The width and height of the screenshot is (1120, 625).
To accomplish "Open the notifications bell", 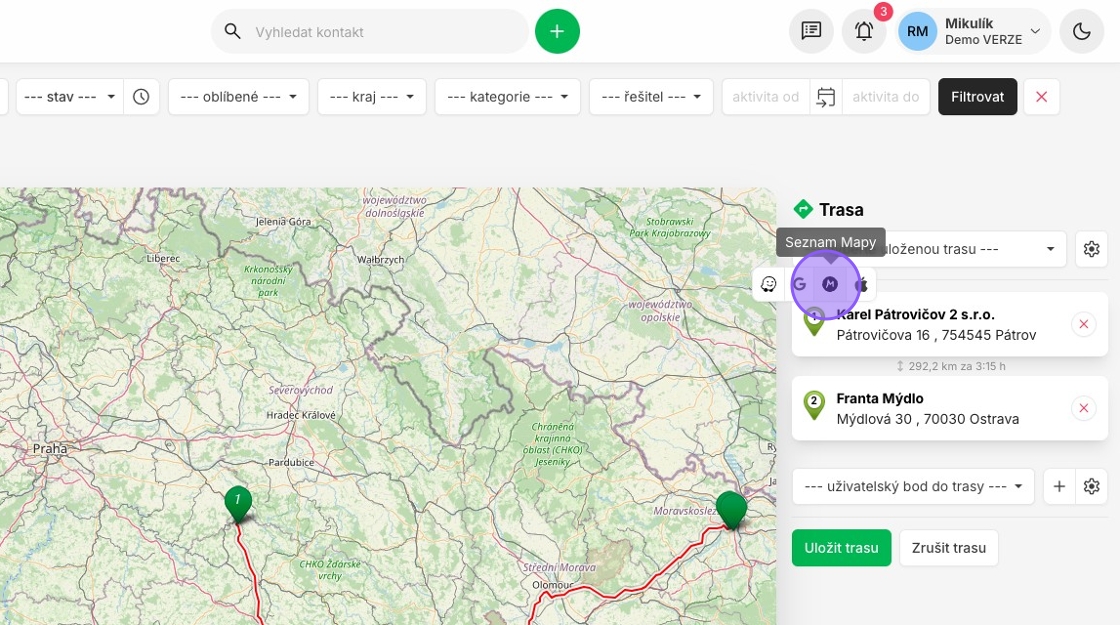I will tap(864, 32).
